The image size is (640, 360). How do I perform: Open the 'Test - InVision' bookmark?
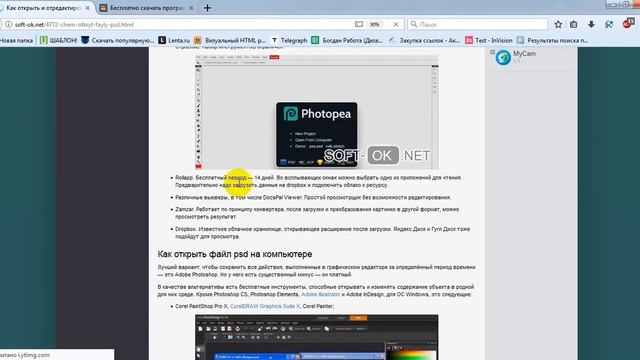[x=489, y=40]
